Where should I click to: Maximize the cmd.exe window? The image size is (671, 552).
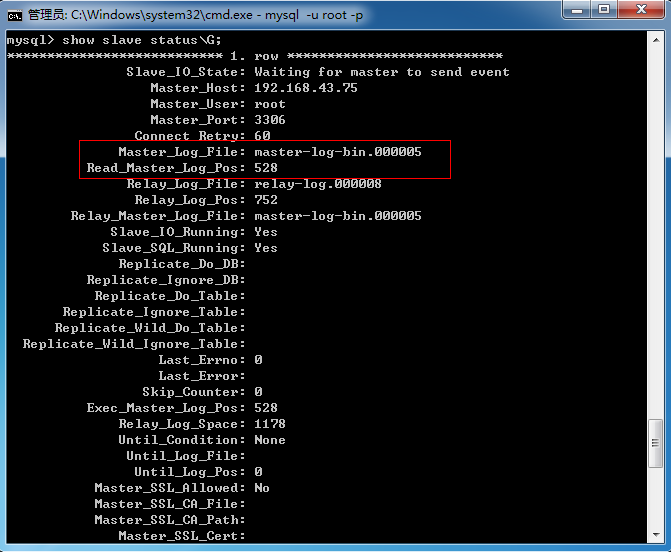point(604,9)
